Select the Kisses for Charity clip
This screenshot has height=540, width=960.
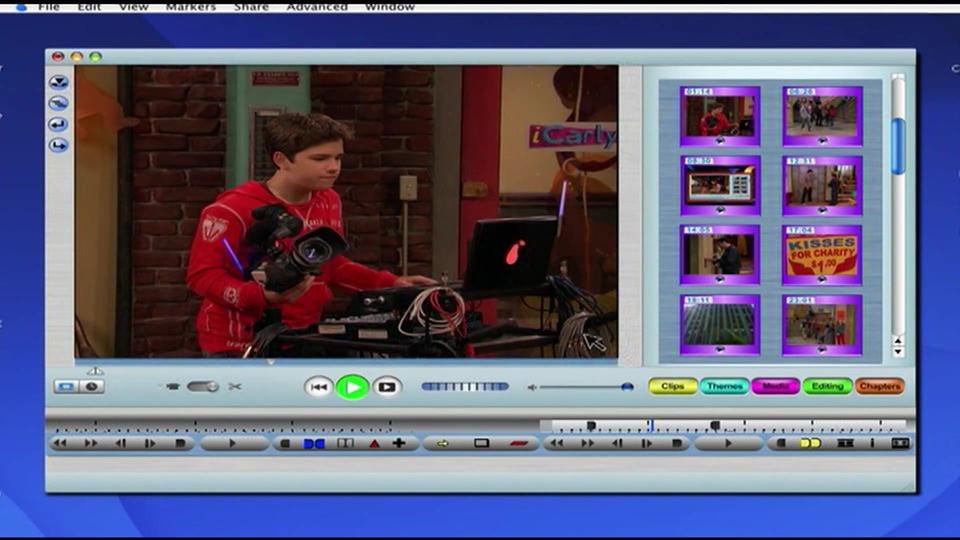click(x=822, y=255)
